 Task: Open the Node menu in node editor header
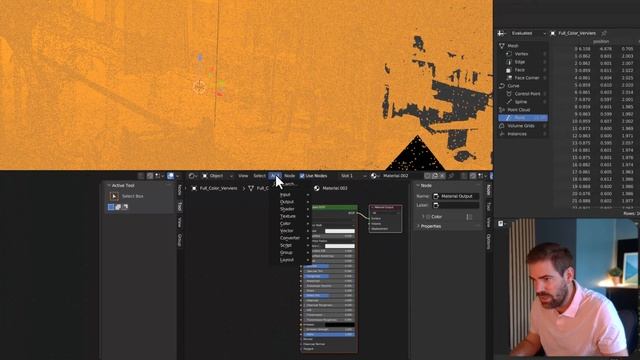point(289,176)
